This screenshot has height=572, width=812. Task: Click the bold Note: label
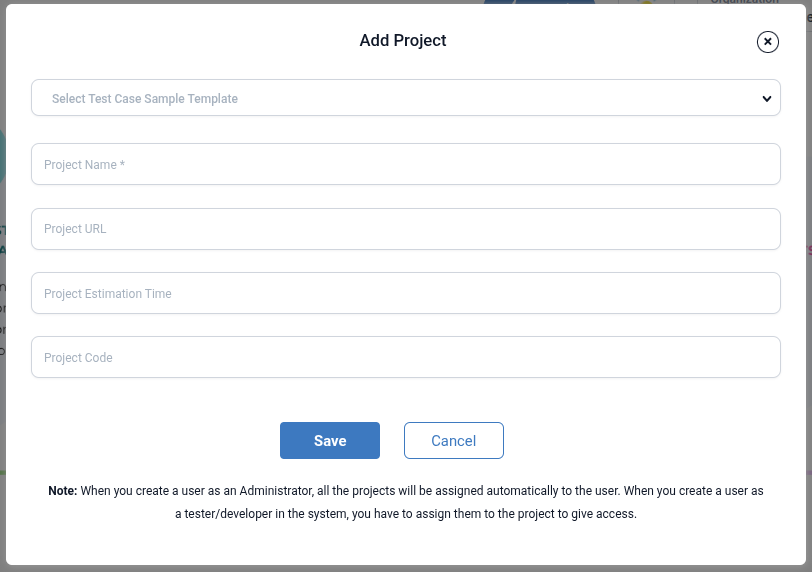tap(63, 491)
